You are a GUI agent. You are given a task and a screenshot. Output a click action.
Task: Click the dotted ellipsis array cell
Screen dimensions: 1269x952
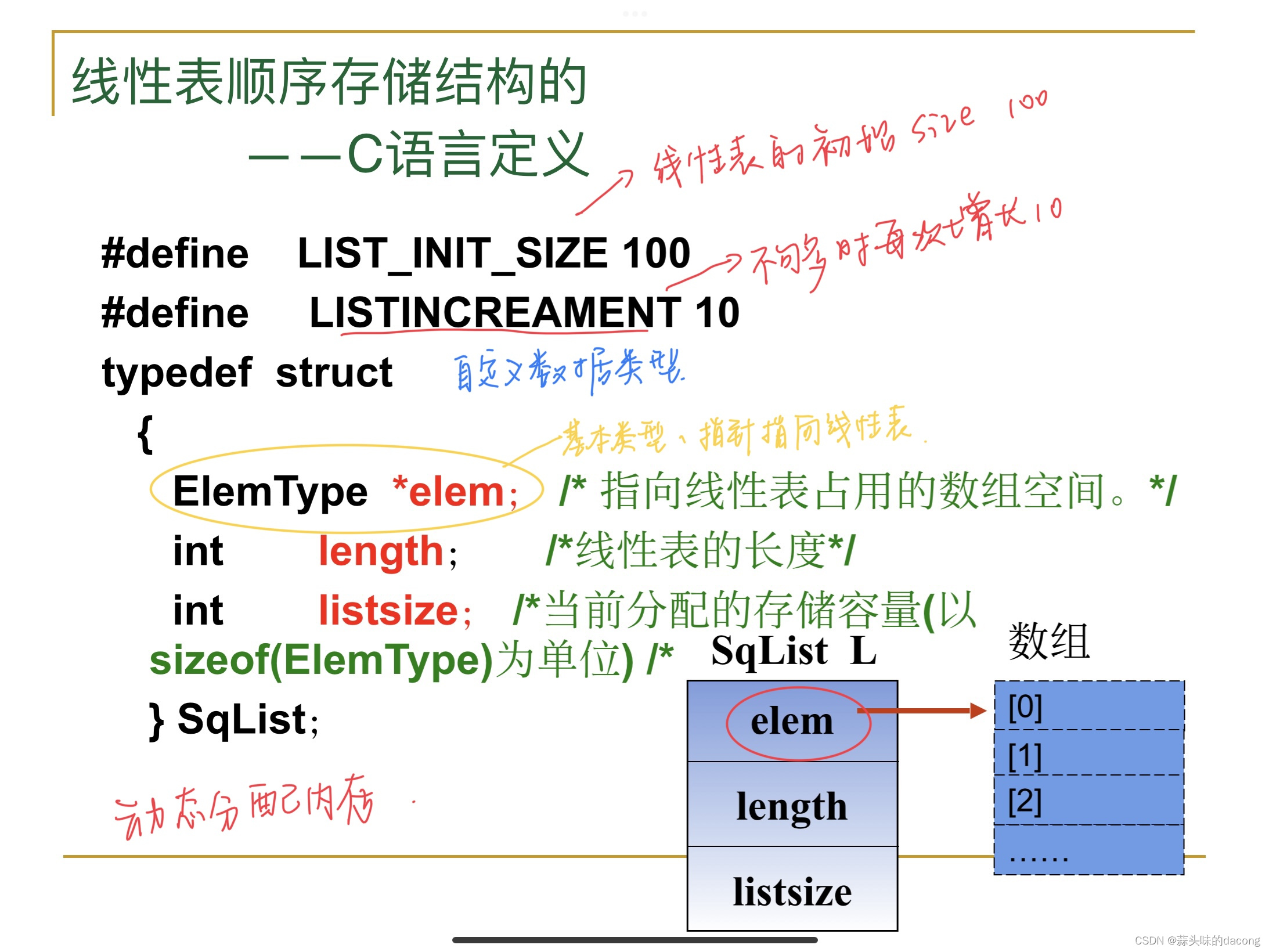click(x=1088, y=851)
